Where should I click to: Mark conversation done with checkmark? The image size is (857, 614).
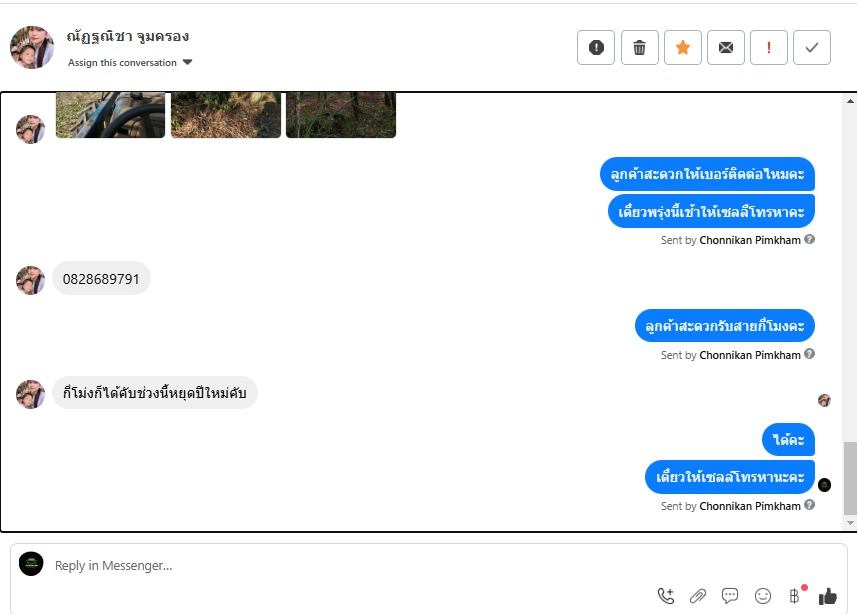(812, 48)
